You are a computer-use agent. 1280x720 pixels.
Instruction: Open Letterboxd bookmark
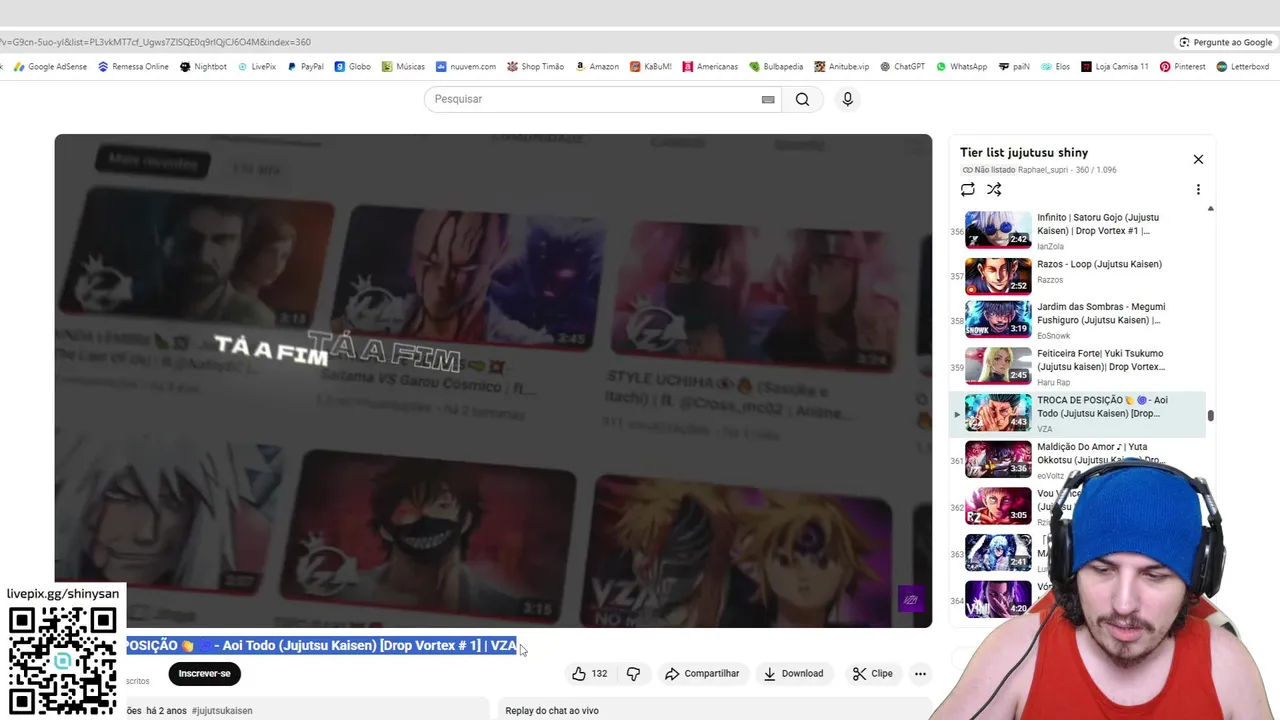(1242, 67)
